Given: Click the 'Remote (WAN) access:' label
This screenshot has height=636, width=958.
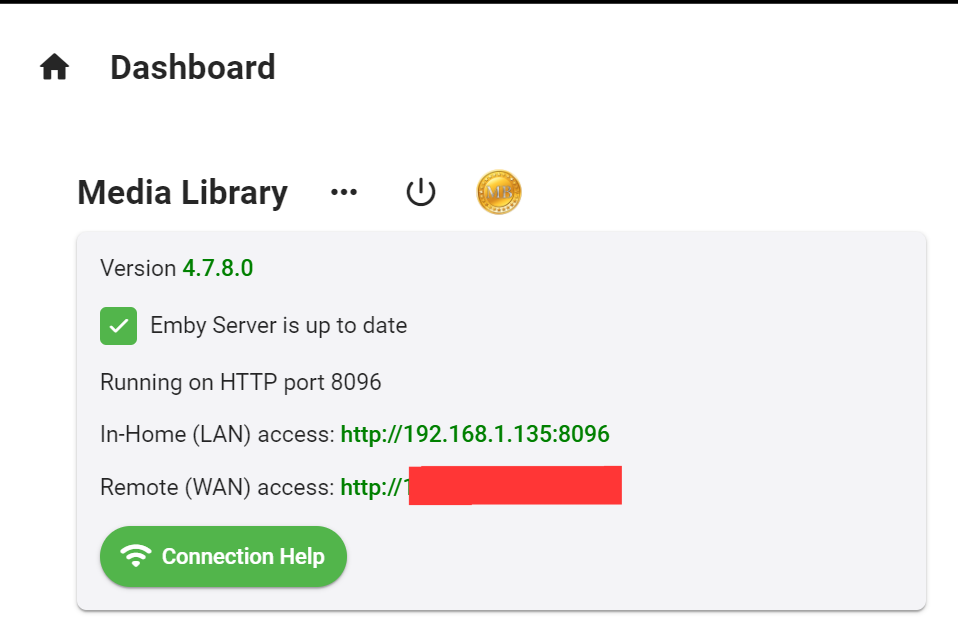Looking at the screenshot, I should [x=217, y=488].
